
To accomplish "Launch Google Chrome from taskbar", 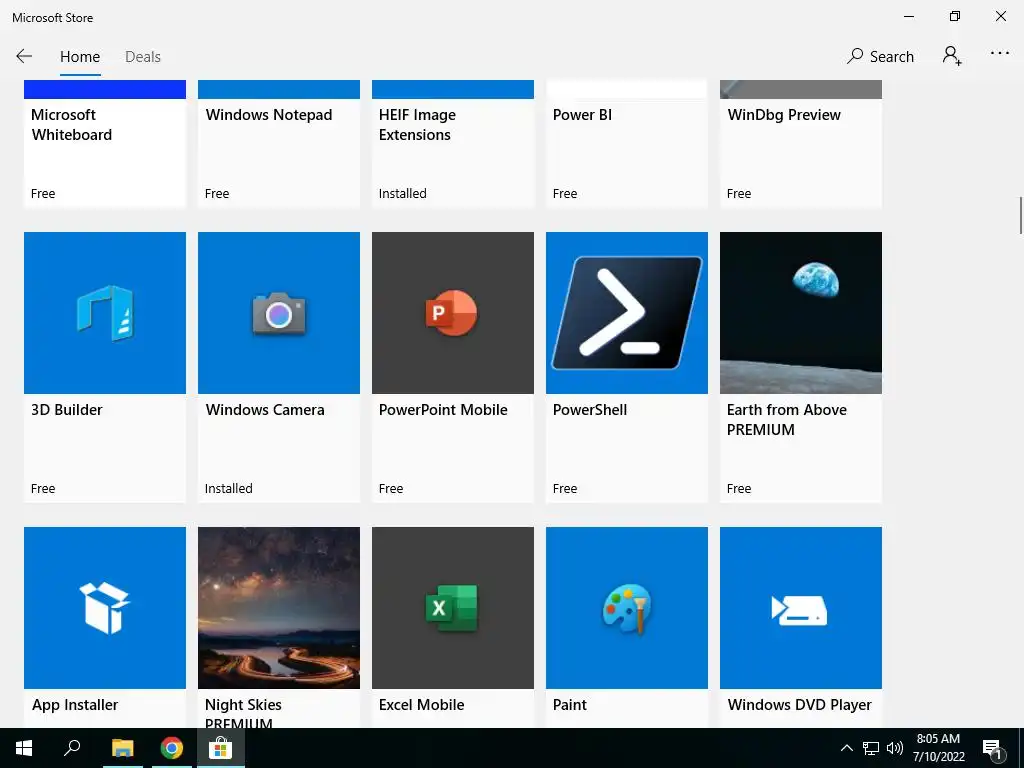I will [171, 748].
